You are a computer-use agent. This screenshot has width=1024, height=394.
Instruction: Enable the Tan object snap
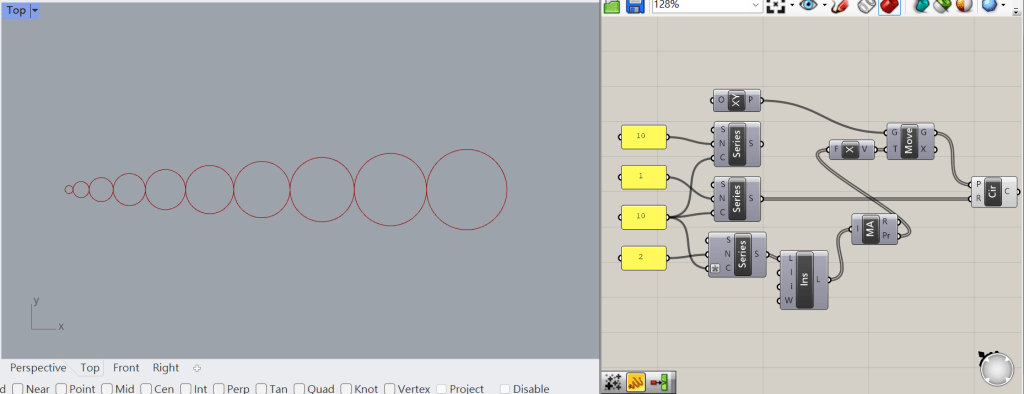(x=262, y=389)
